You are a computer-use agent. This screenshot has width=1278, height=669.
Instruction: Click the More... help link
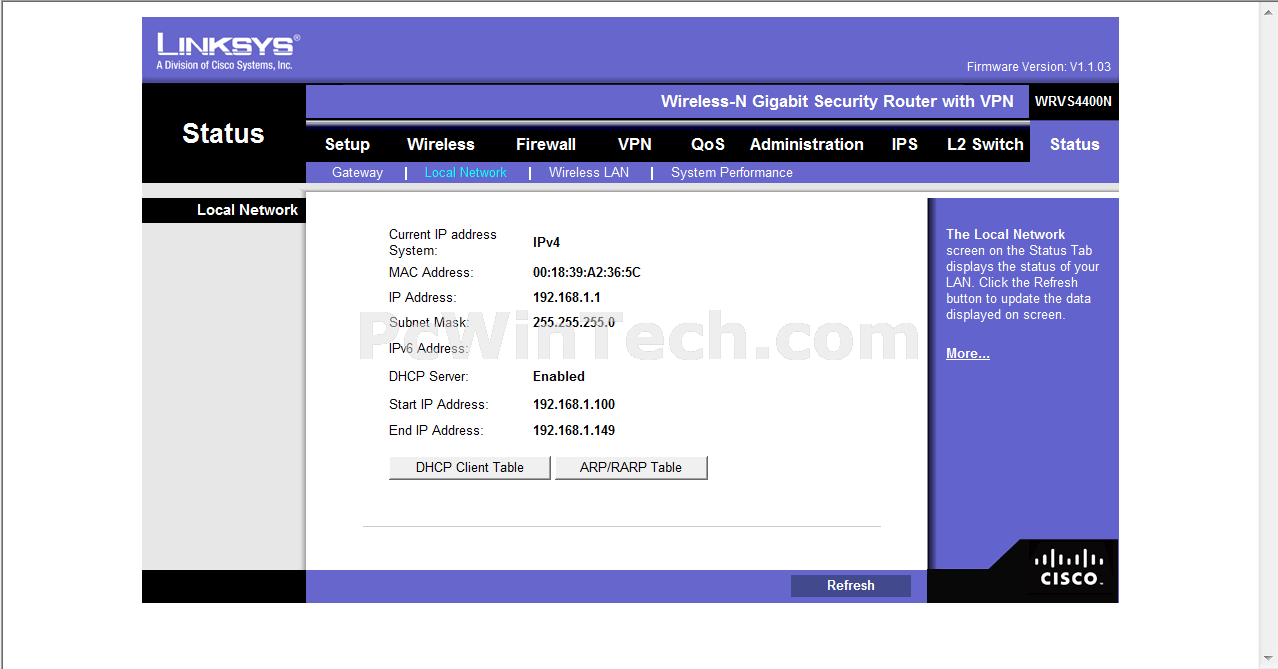point(968,354)
